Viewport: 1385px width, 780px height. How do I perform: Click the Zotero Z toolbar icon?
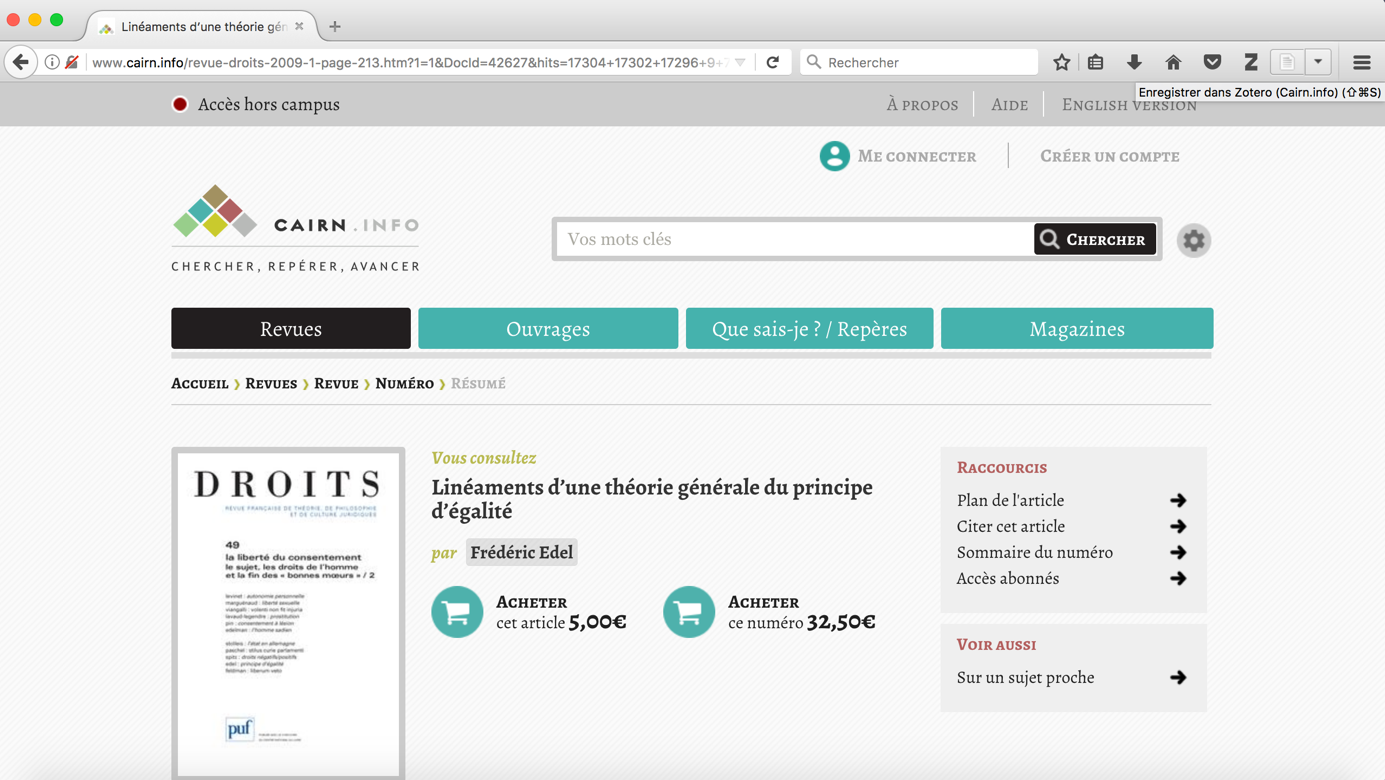[1250, 62]
